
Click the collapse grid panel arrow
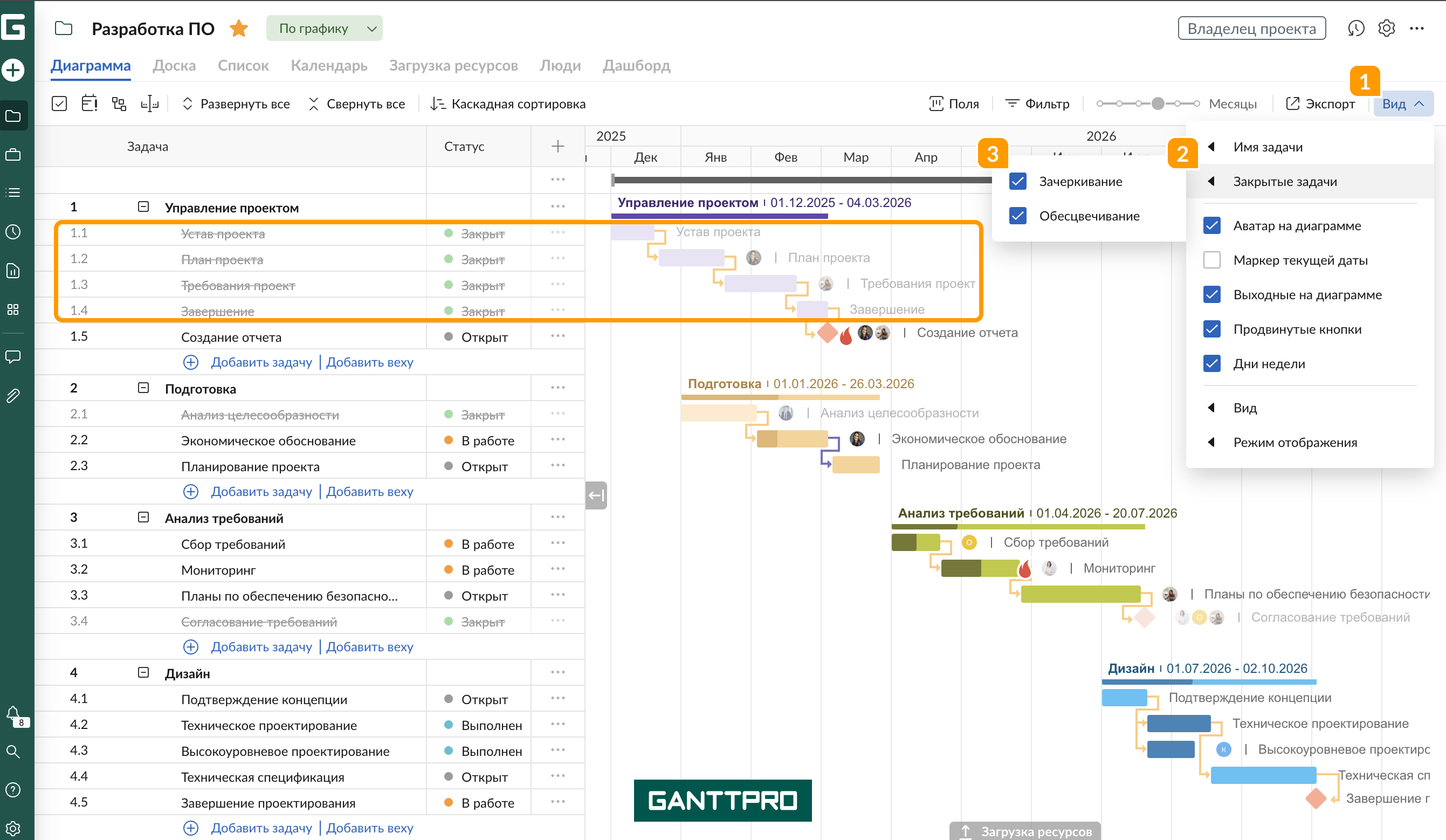(x=596, y=495)
